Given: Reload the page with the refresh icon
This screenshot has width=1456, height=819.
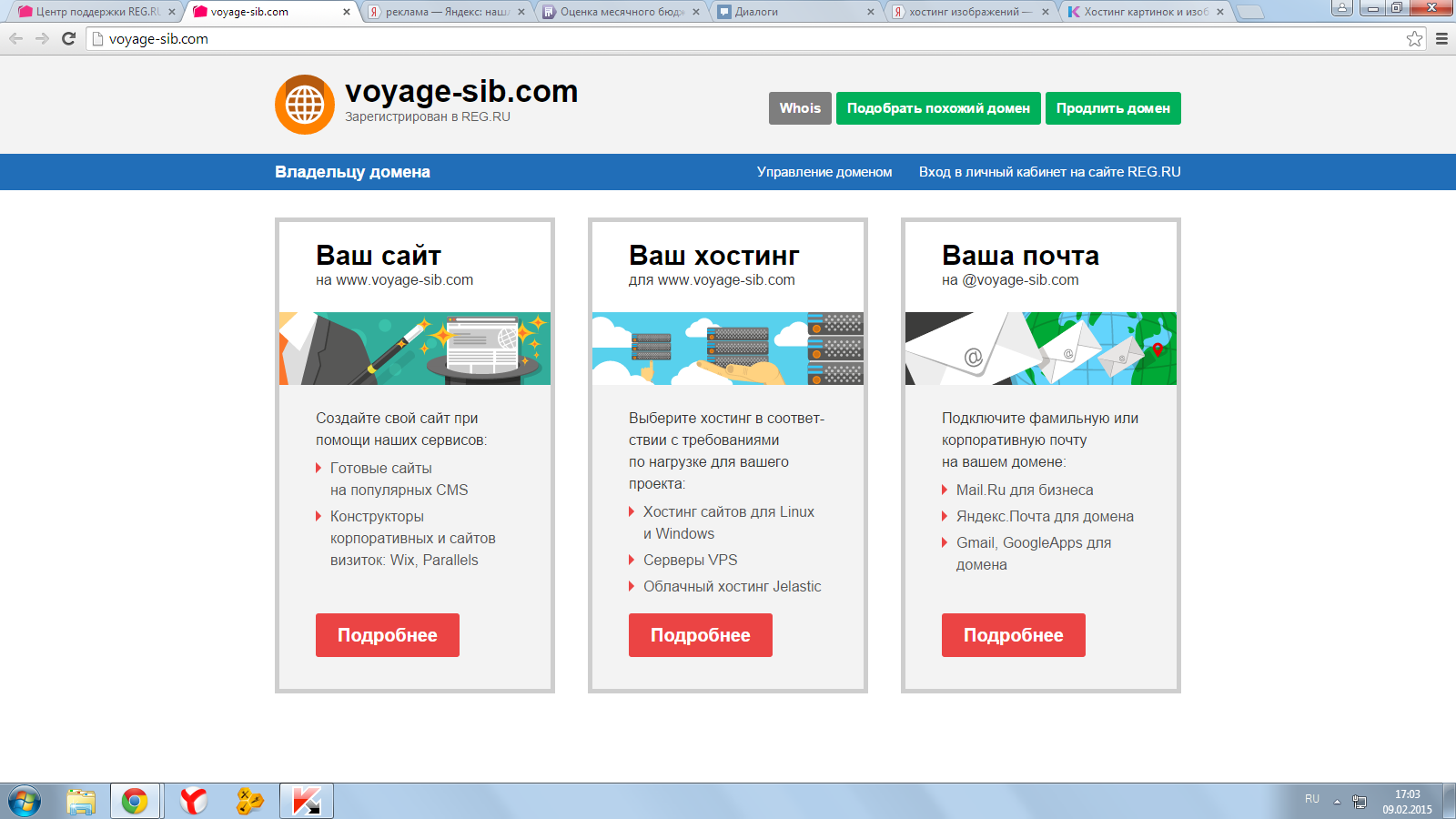Looking at the screenshot, I should click(68, 38).
